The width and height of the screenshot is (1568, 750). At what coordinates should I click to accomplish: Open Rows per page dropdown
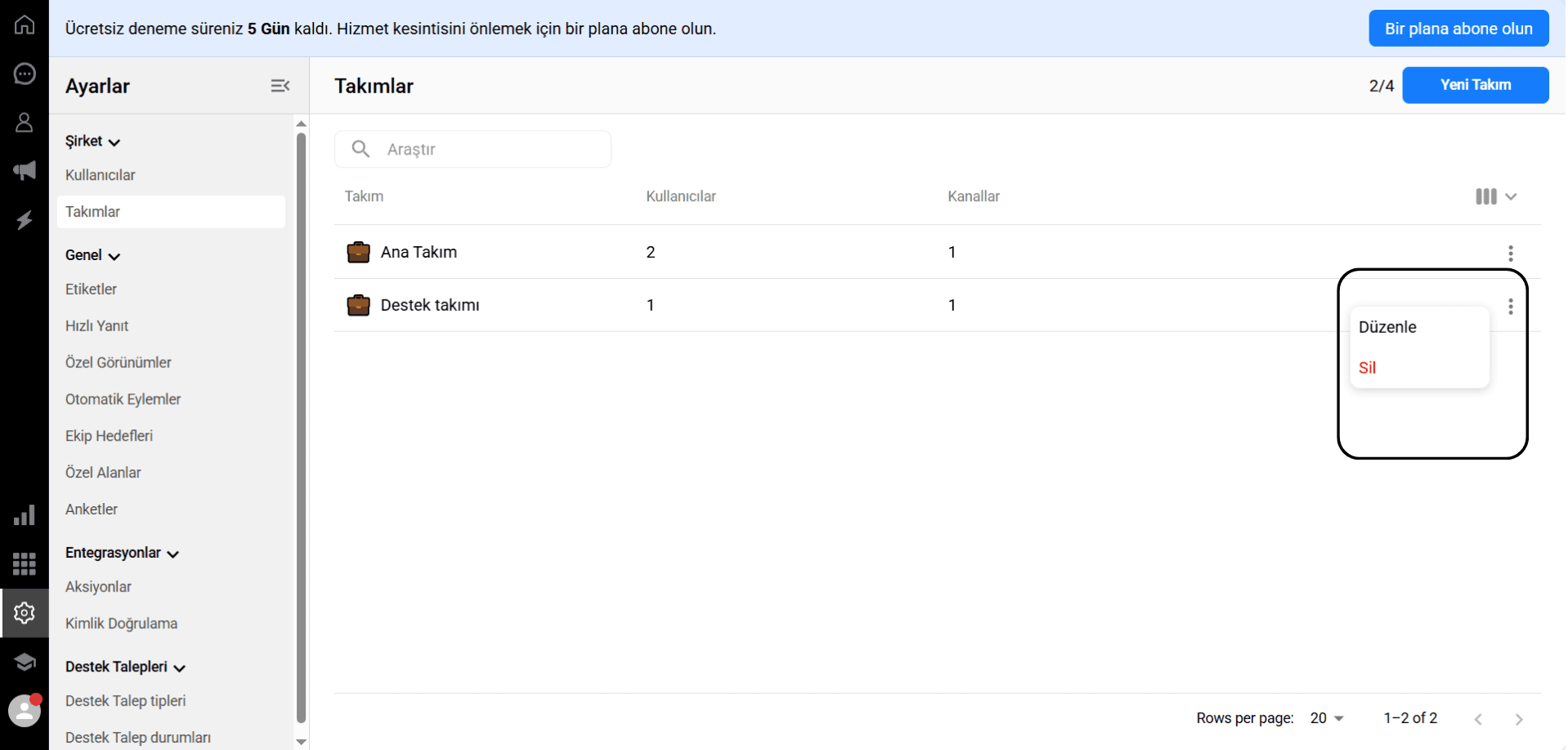tap(1327, 718)
